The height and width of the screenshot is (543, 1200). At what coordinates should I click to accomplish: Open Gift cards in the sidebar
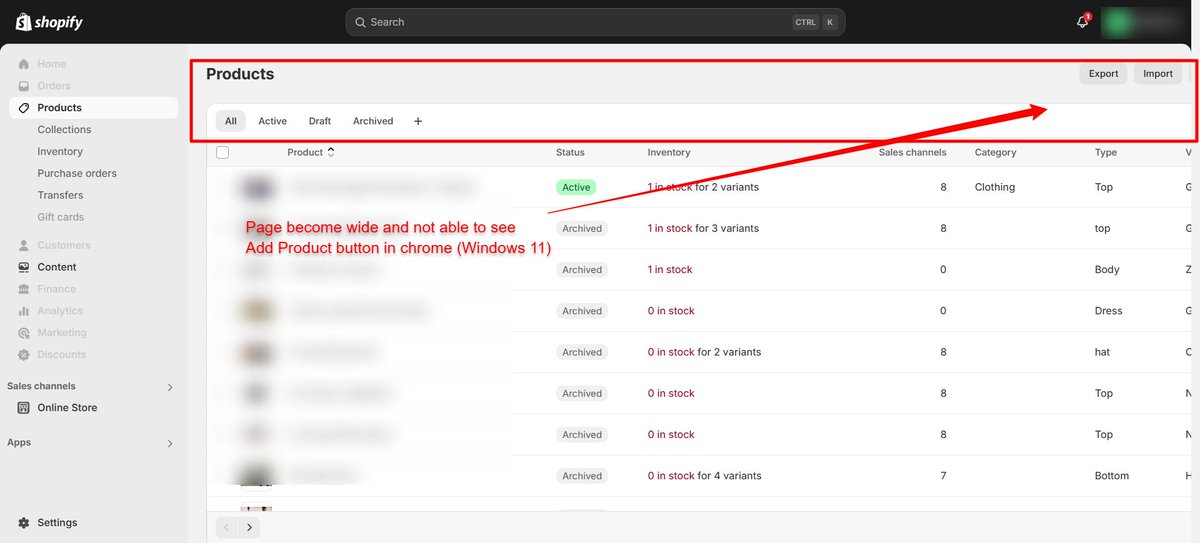click(61, 217)
